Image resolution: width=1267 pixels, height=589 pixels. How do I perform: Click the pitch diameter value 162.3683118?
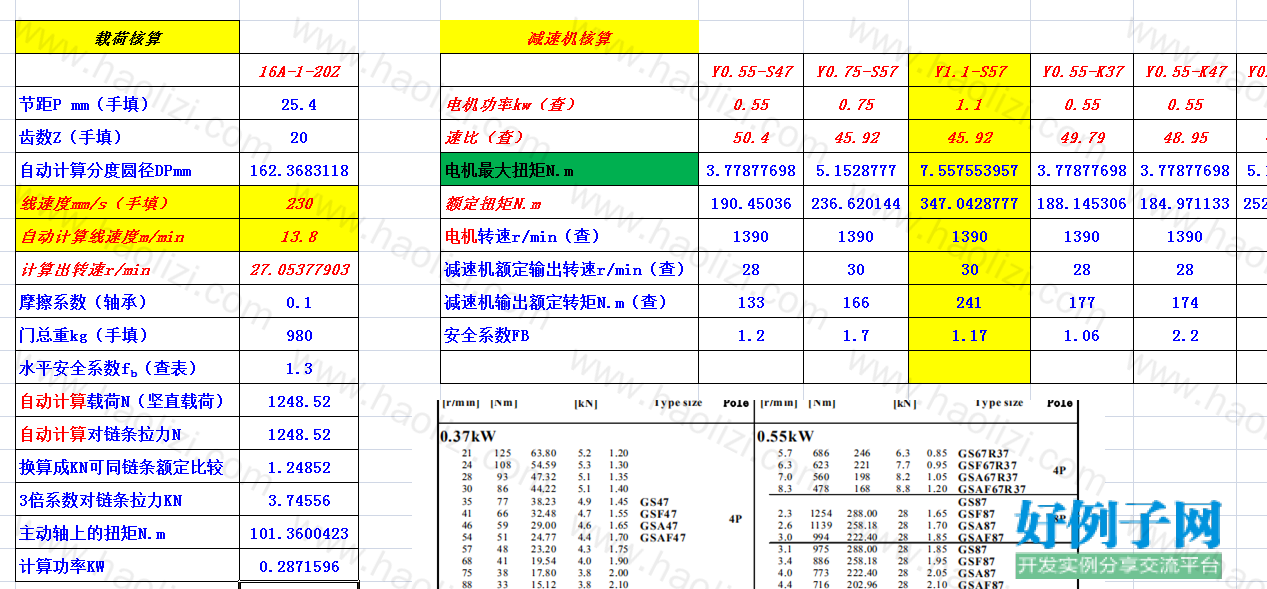299,170
